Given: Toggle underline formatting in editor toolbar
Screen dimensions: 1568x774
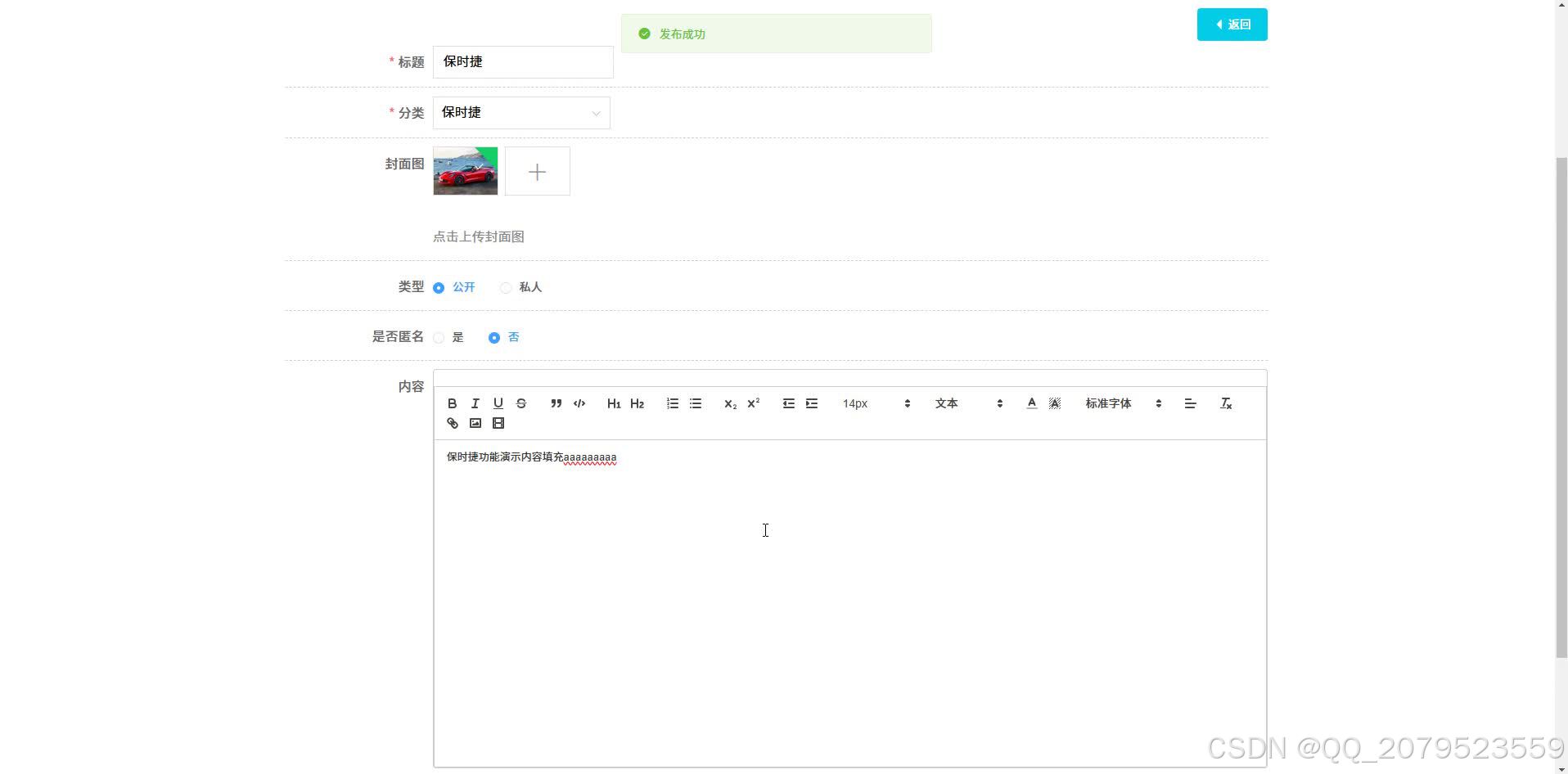Looking at the screenshot, I should [498, 403].
